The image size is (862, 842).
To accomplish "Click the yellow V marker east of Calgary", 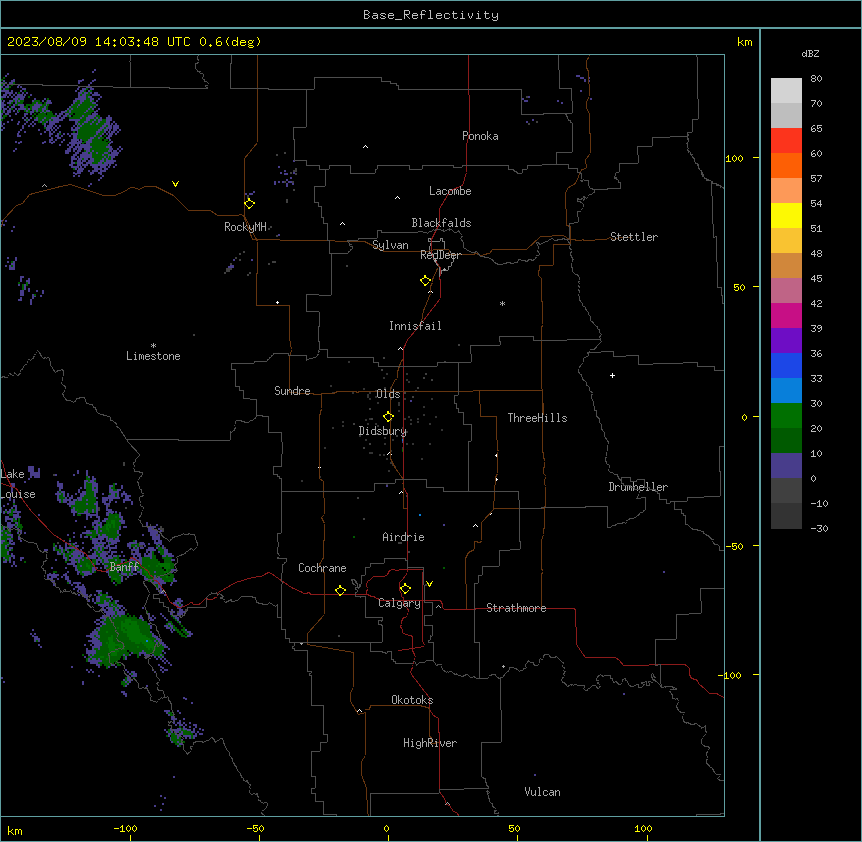I will [x=429, y=584].
